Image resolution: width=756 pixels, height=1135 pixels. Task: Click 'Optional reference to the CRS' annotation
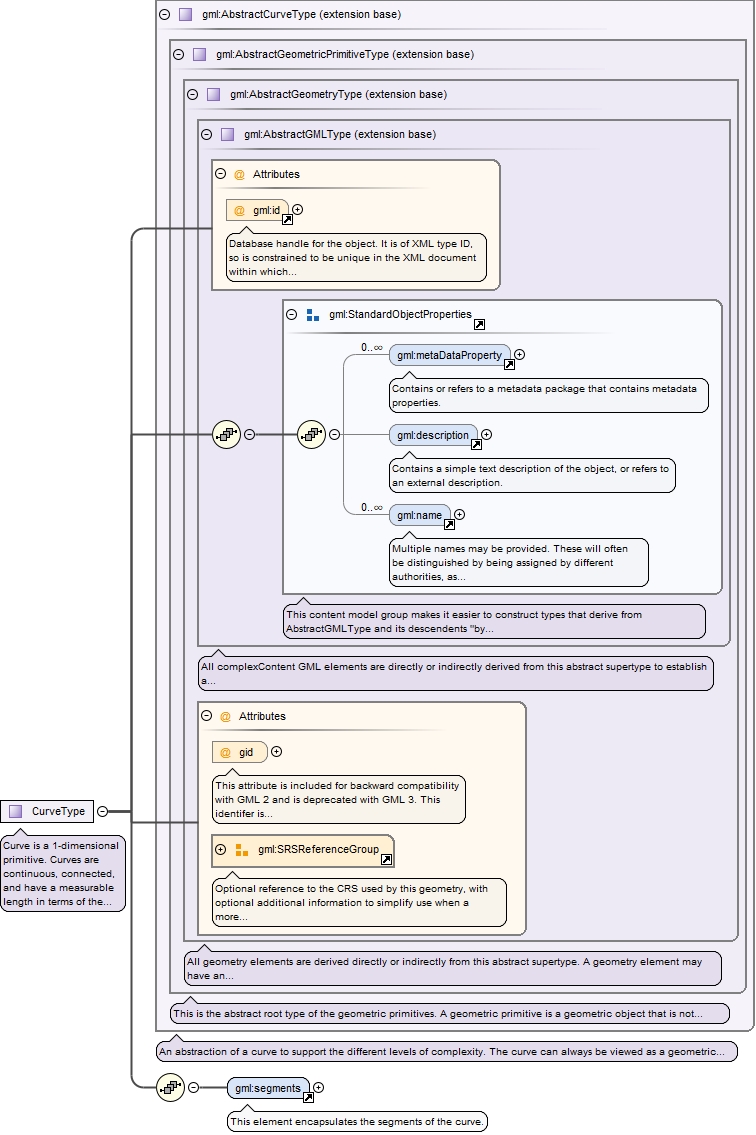click(359, 902)
